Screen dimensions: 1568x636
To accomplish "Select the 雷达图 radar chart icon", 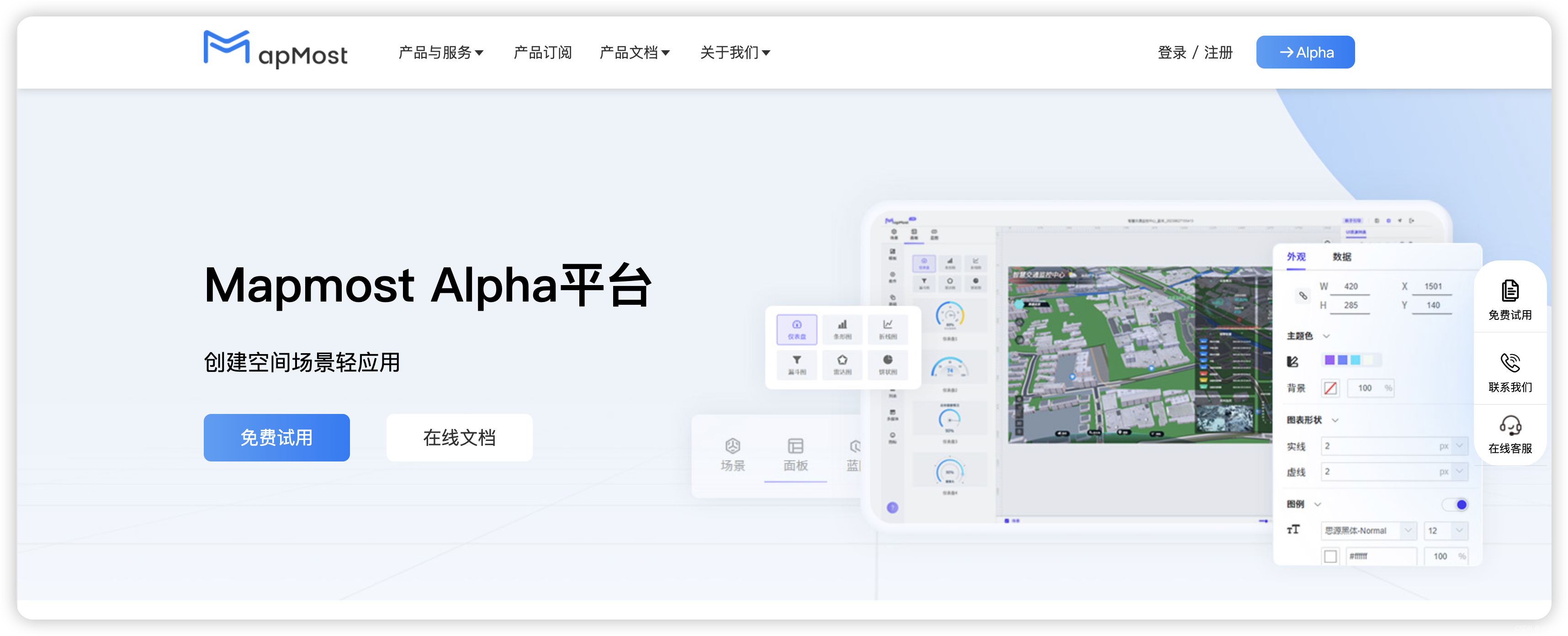I will point(842,365).
